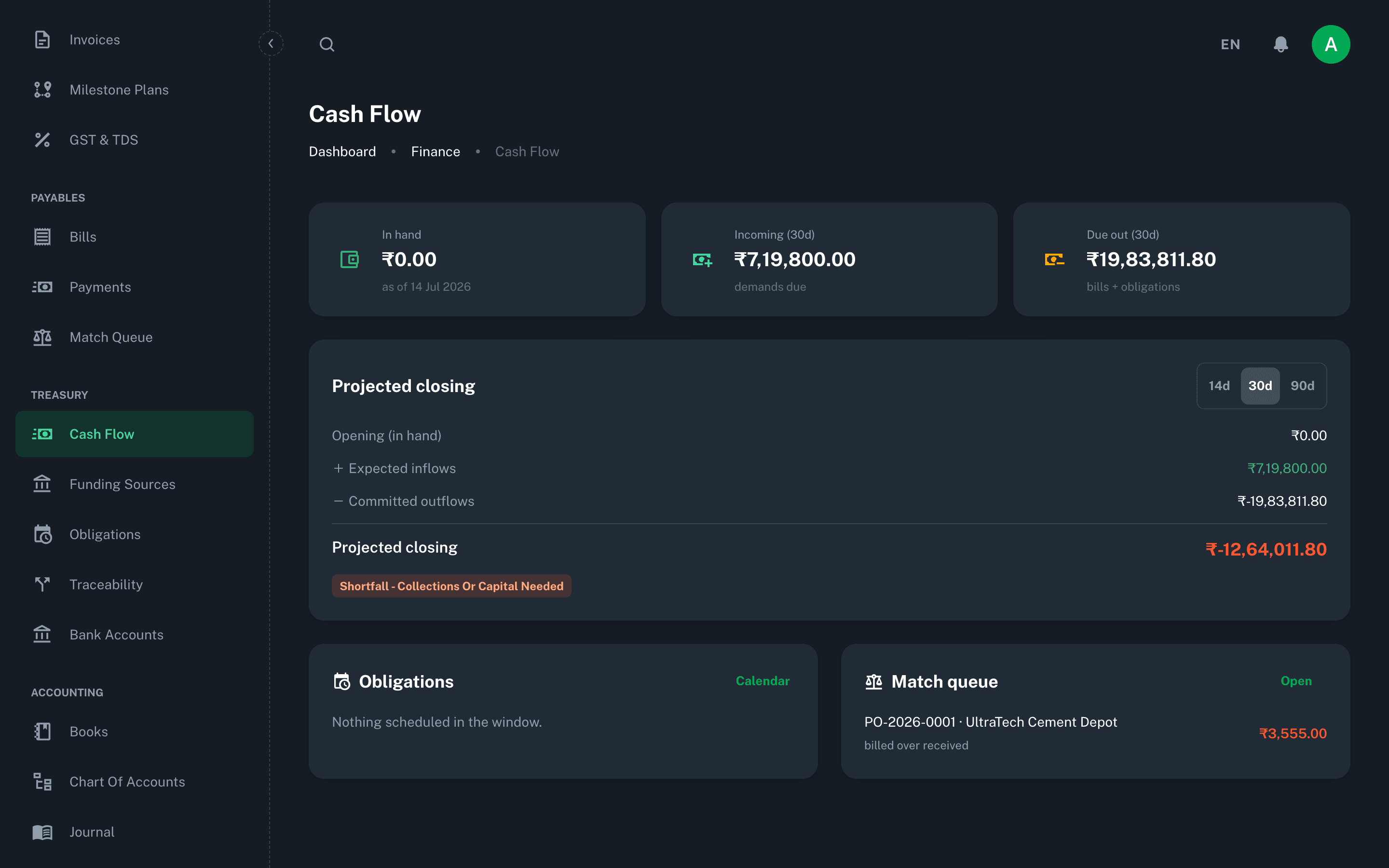Image resolution: width=1389 pixels, height=868 pixels.
Task: Click the Journal open-book icon
Action: pyautogui.click(x=42, y=832)
